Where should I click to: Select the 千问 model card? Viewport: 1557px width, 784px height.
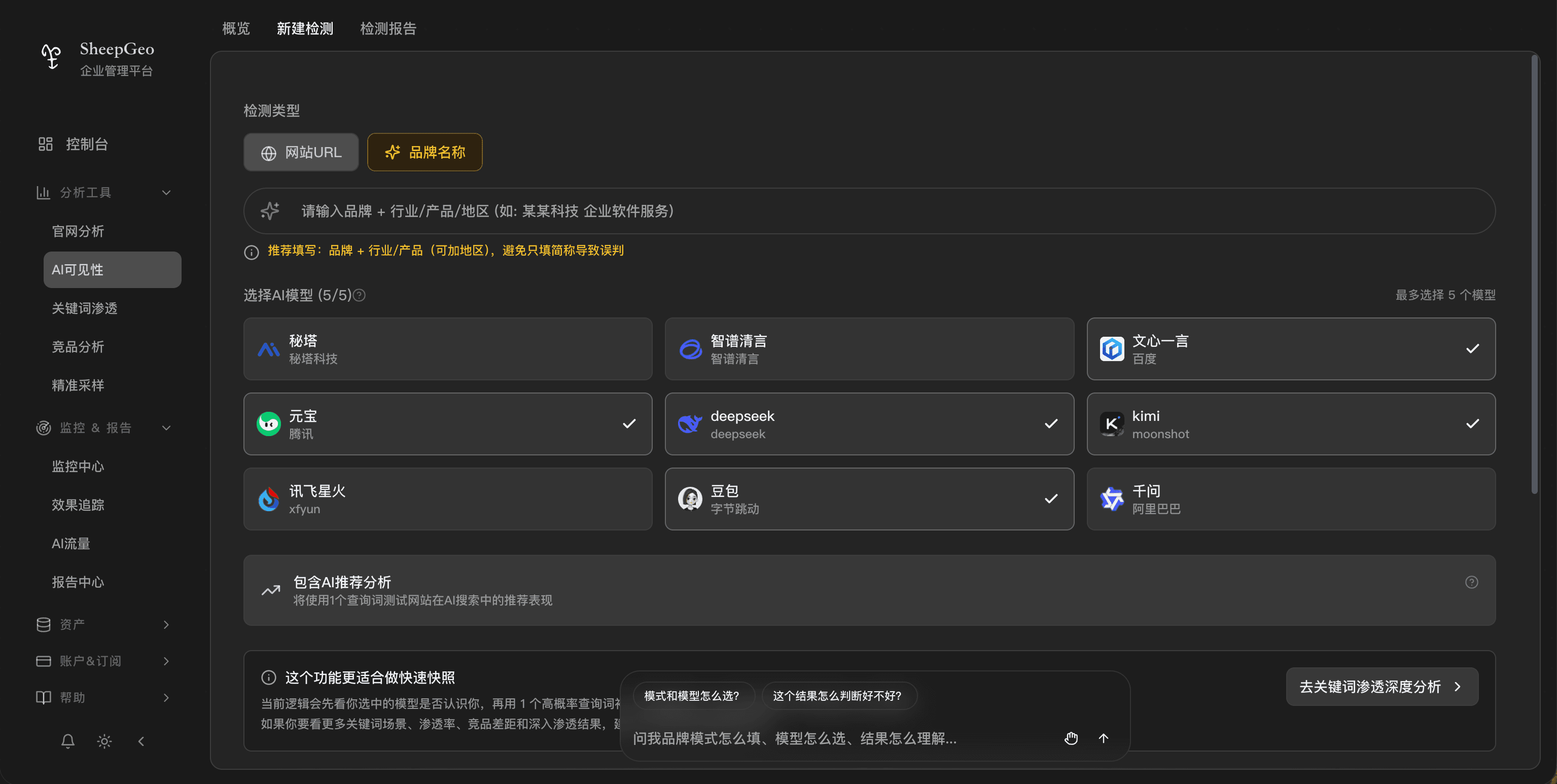click(1291, 500)
